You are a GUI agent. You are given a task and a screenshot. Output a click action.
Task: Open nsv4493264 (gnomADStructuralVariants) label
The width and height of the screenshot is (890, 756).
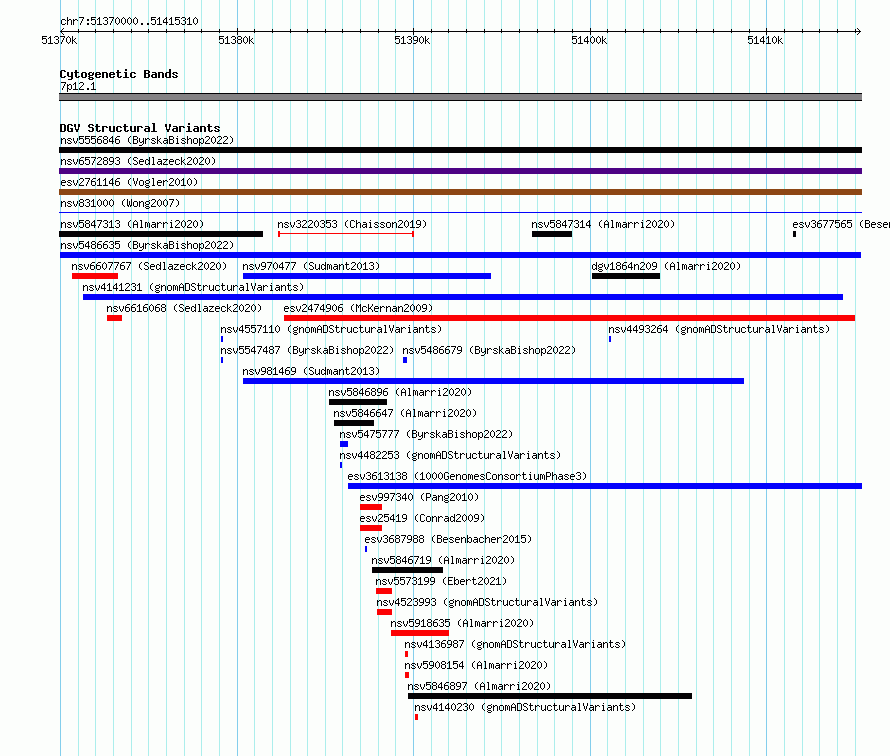coord(719,329)
